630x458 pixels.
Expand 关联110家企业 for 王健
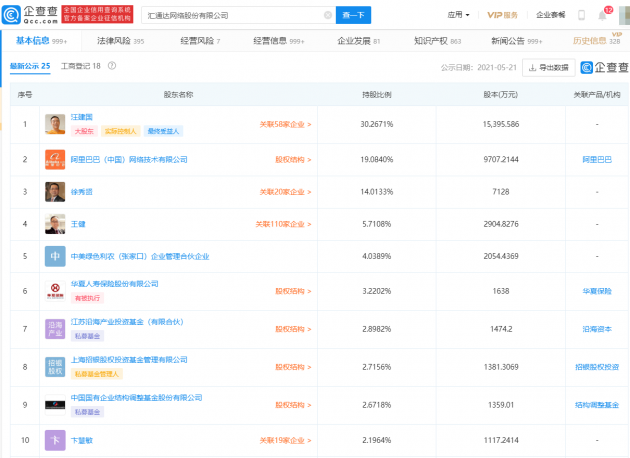(283, 224)
